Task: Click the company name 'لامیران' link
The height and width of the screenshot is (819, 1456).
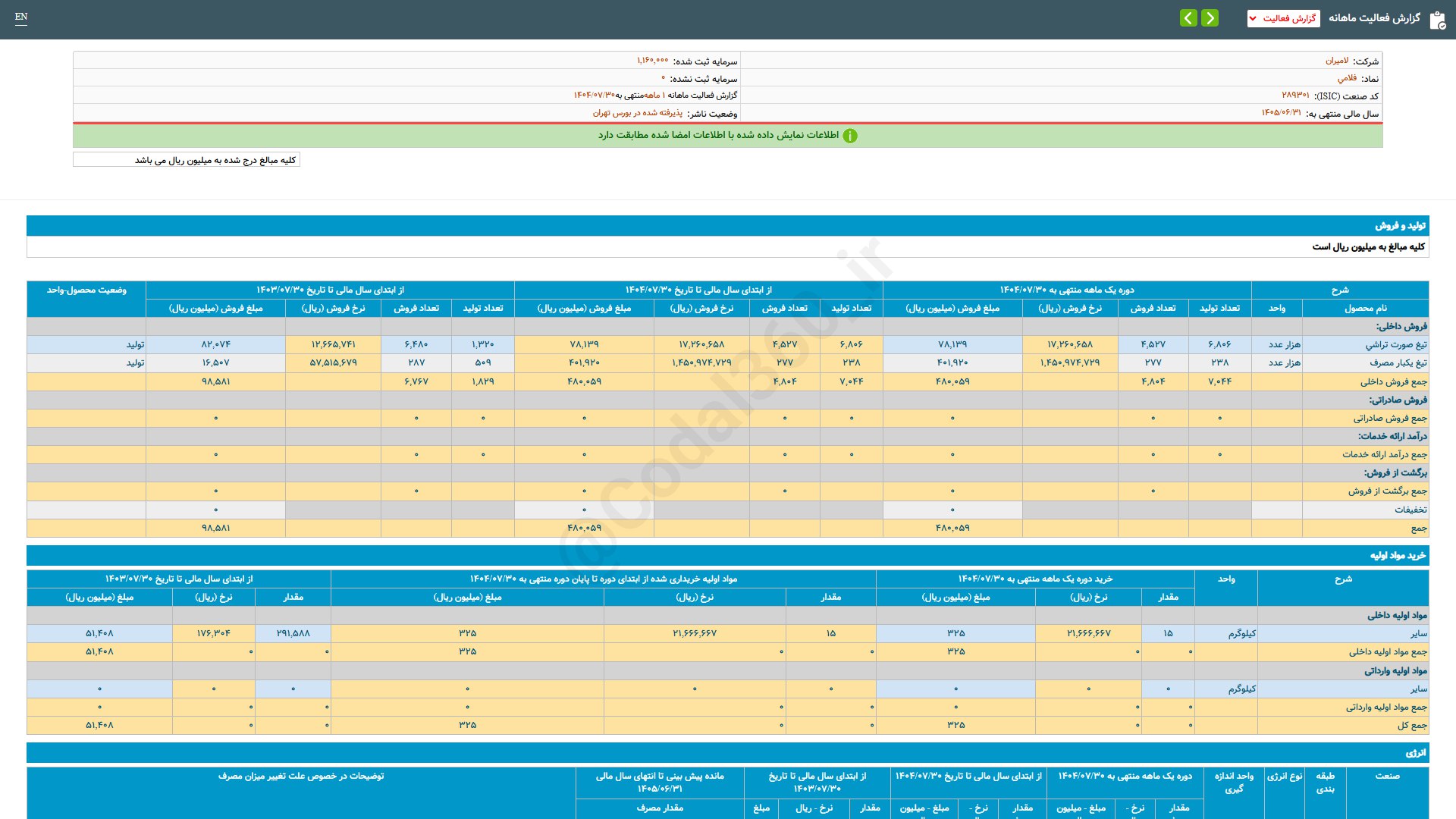Action: (x=1336, y=61)
